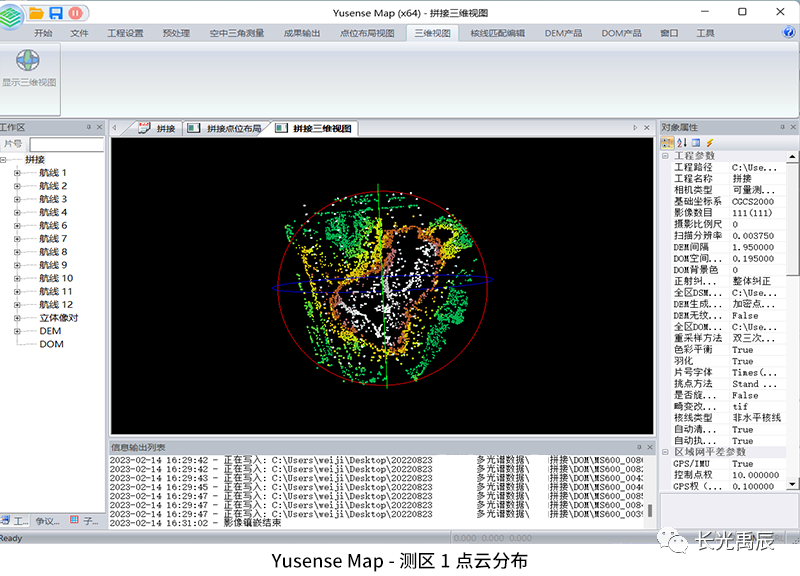Click the Yusense Map application logo button
800x576 pixels.
coord(13,14)
